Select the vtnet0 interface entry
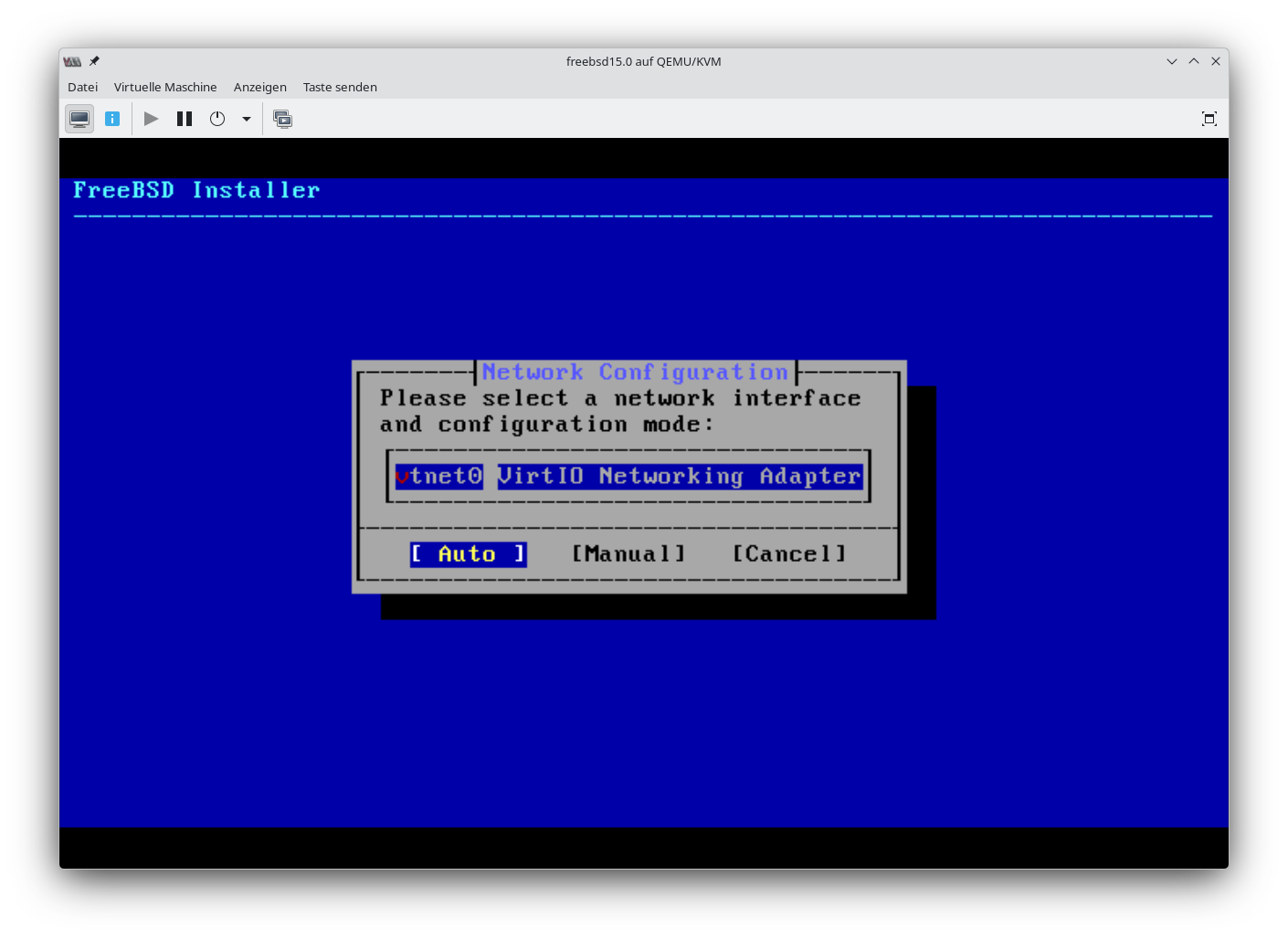Image resolution: width=1288 pixels, height=939 pixels. [438, 476]
